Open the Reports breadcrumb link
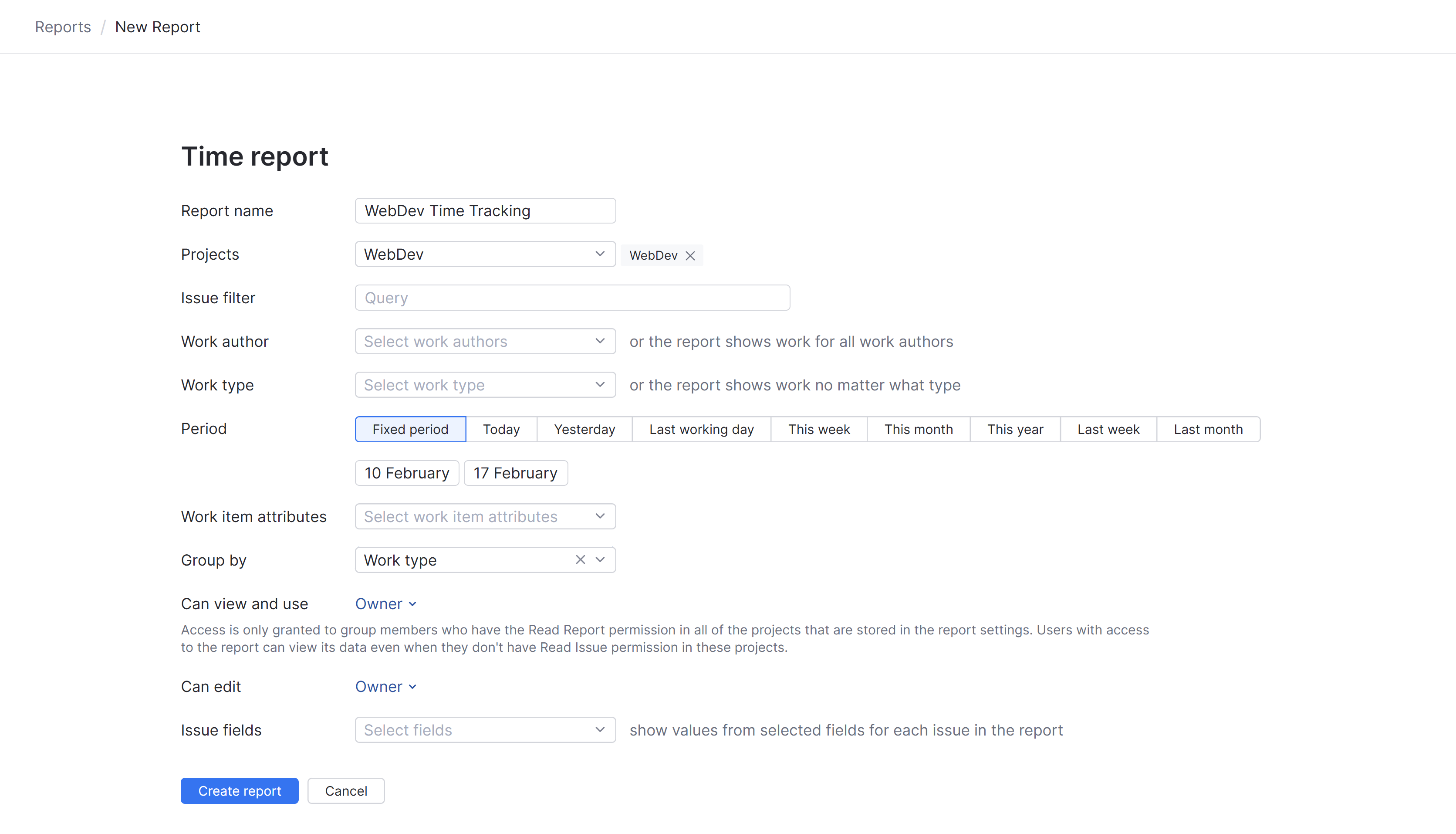 [62, 26]
